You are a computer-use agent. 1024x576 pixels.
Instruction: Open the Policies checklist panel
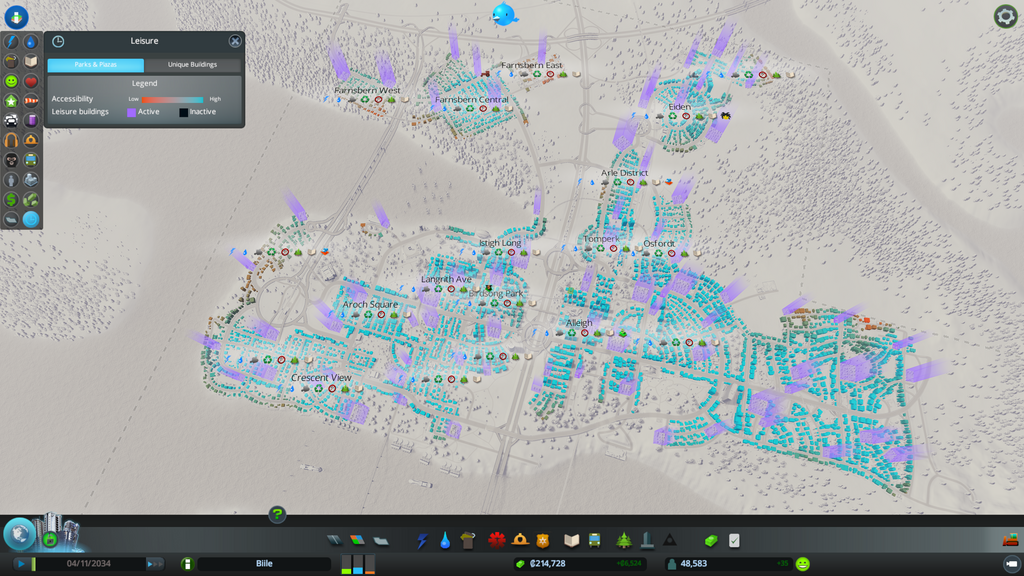734,540
